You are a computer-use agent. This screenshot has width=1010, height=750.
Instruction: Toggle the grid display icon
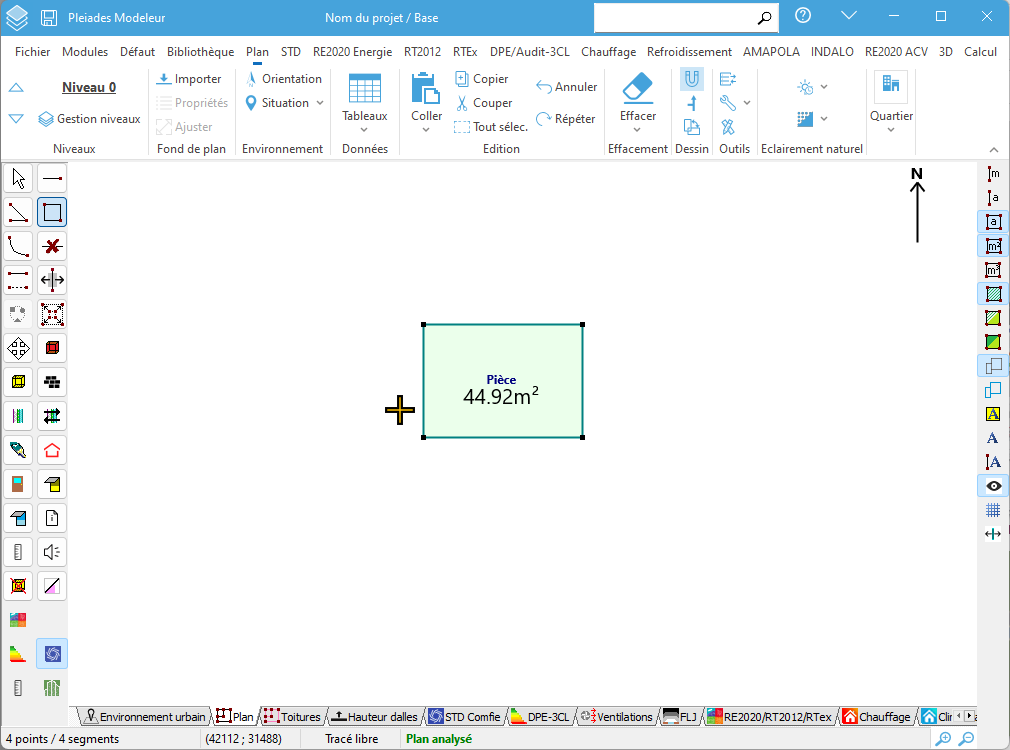click(x=993, y=510)
